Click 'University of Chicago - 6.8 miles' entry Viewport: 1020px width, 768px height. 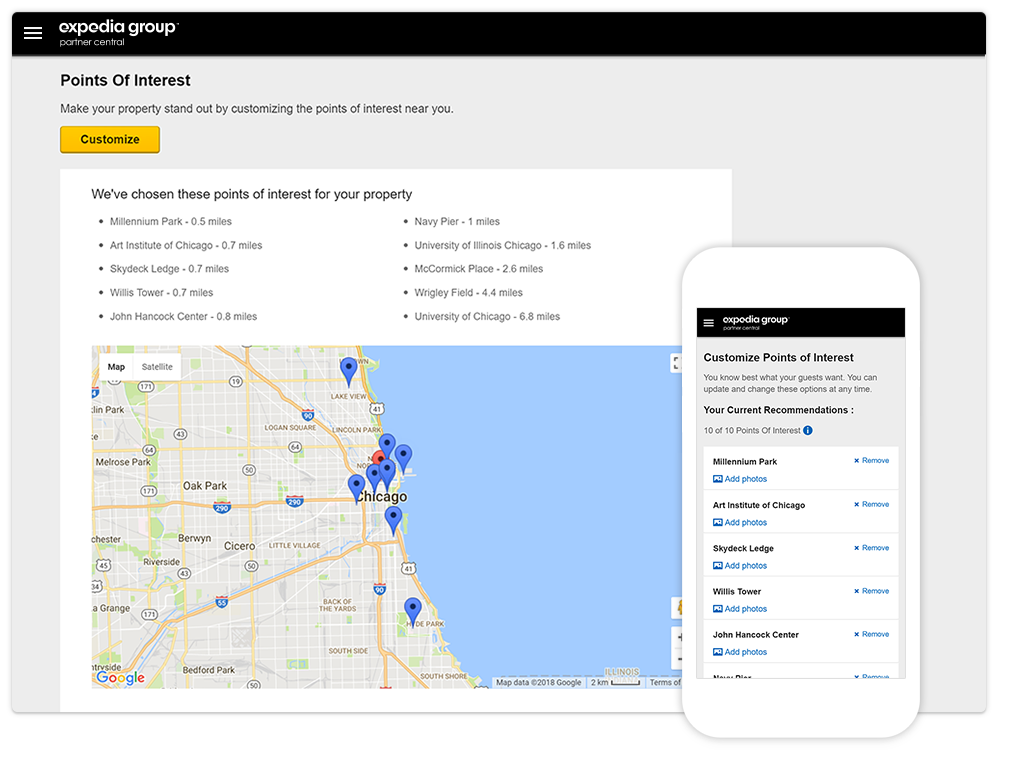[x=487, y=316]
